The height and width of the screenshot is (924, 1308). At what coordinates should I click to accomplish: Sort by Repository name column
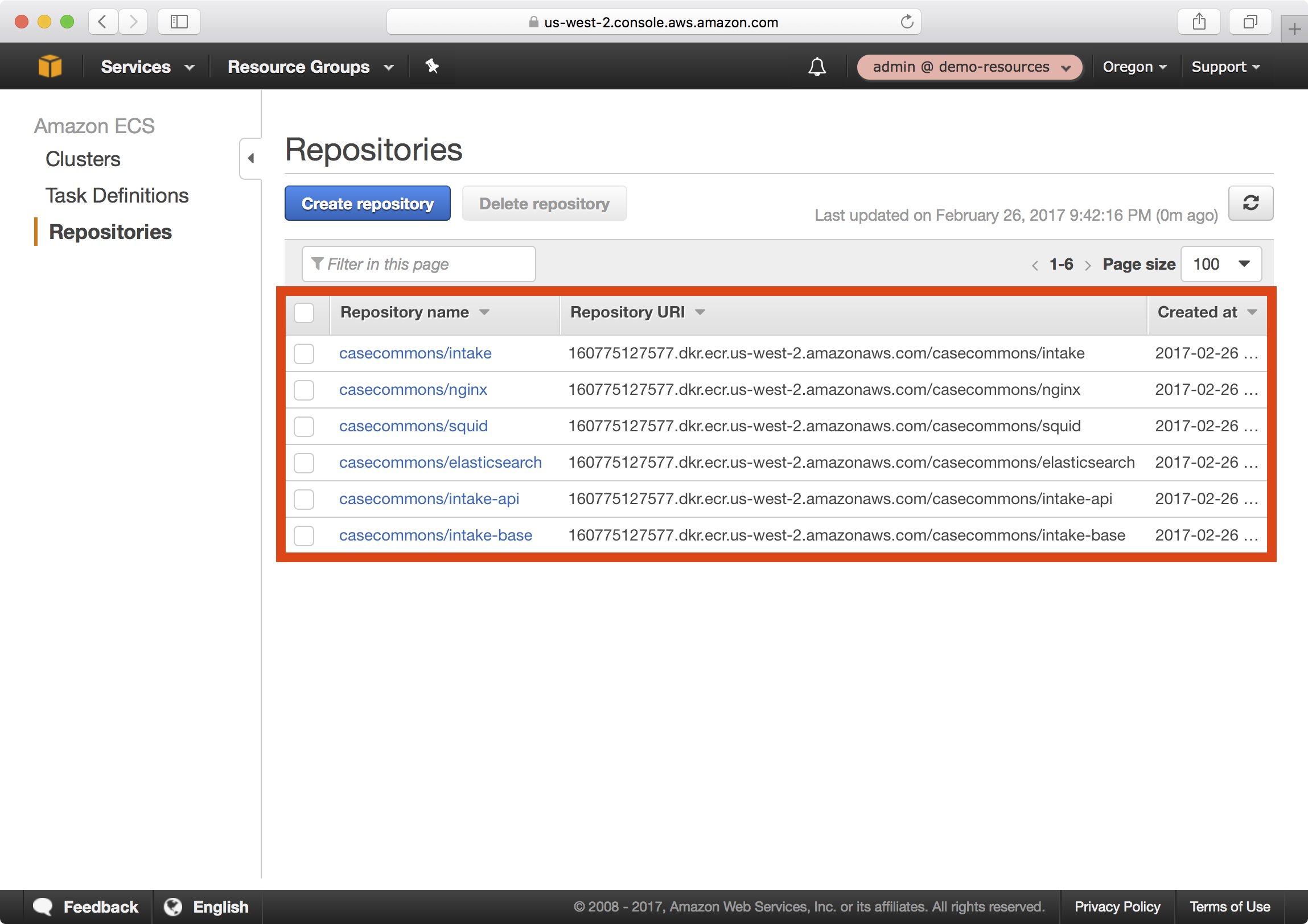coord(415,312)
